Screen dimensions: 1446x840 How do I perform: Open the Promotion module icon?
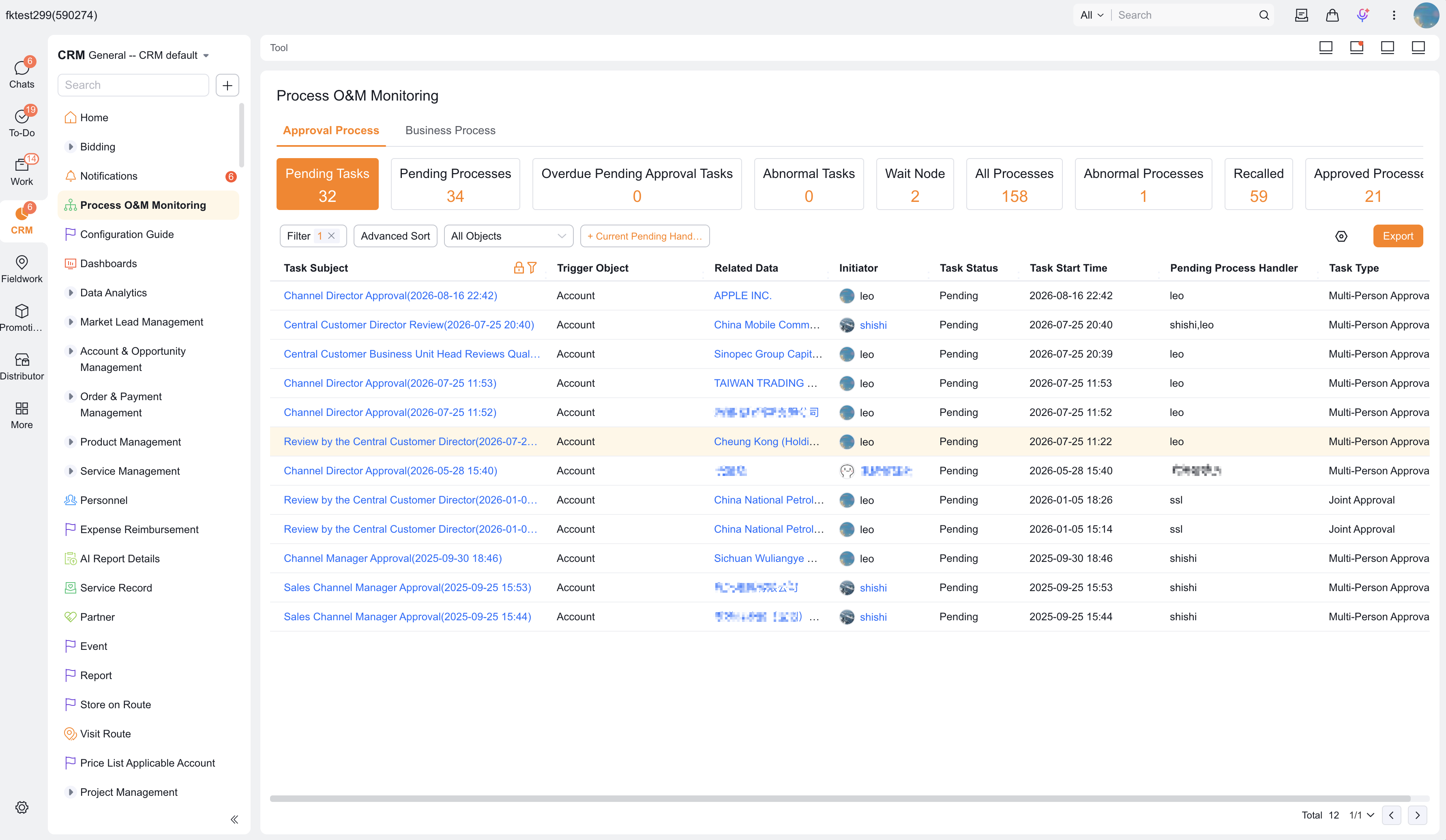pyautogui.click(x=22, y=317)
